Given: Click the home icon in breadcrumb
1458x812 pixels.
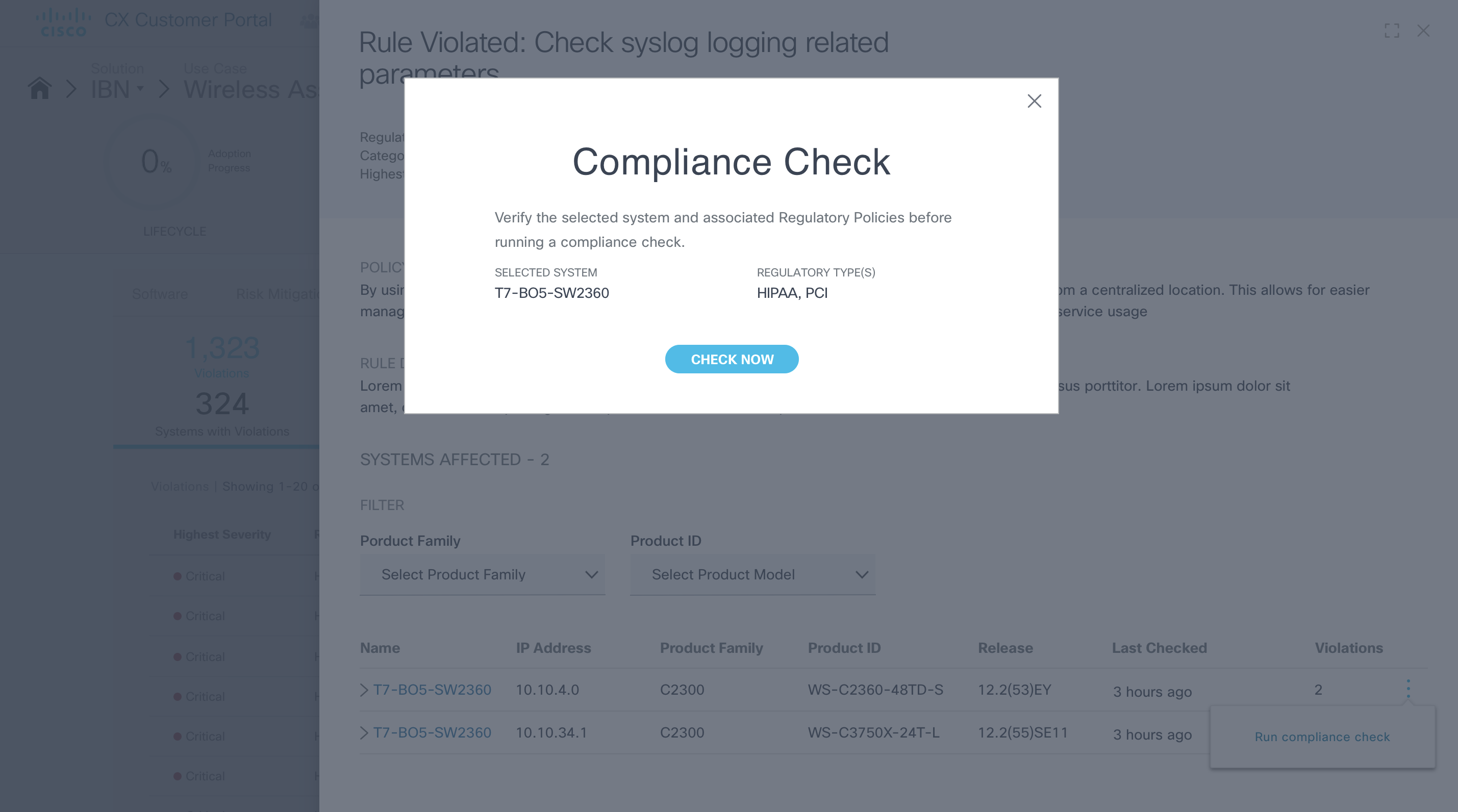Looking at the screenshot, I should coord(40,89).
